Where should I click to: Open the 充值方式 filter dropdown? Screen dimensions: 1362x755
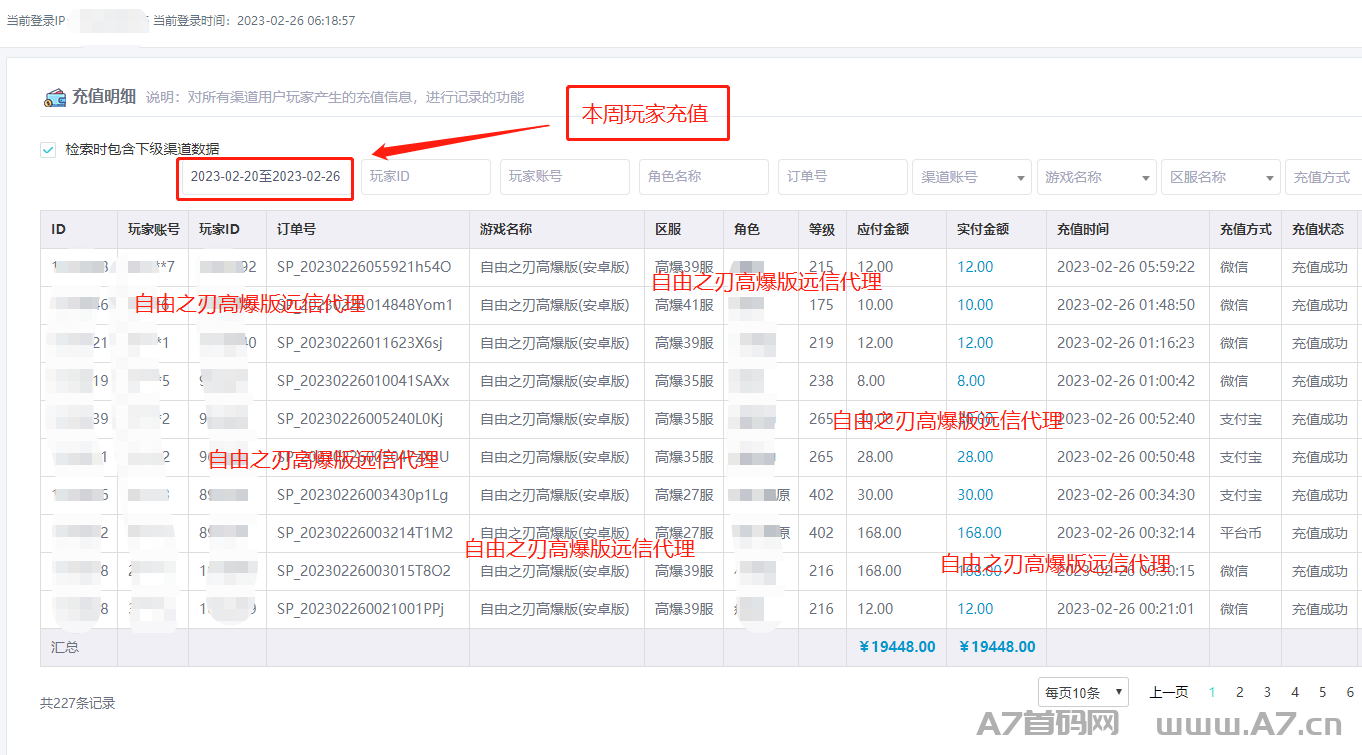pos(1323,177)
